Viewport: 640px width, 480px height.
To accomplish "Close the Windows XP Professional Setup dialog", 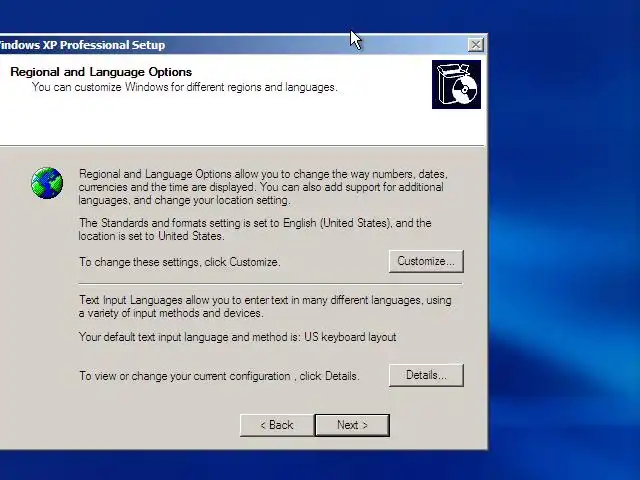I will point(476,44).
